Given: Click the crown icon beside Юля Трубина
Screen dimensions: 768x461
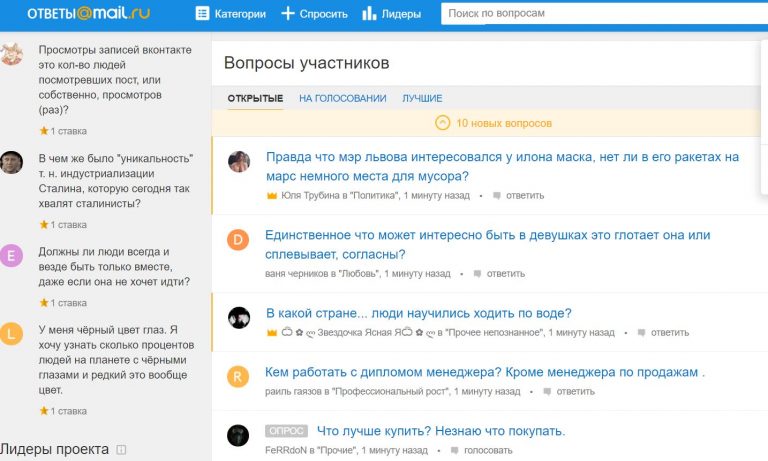Looking at the screenshot, I should (x=272, y=196).
